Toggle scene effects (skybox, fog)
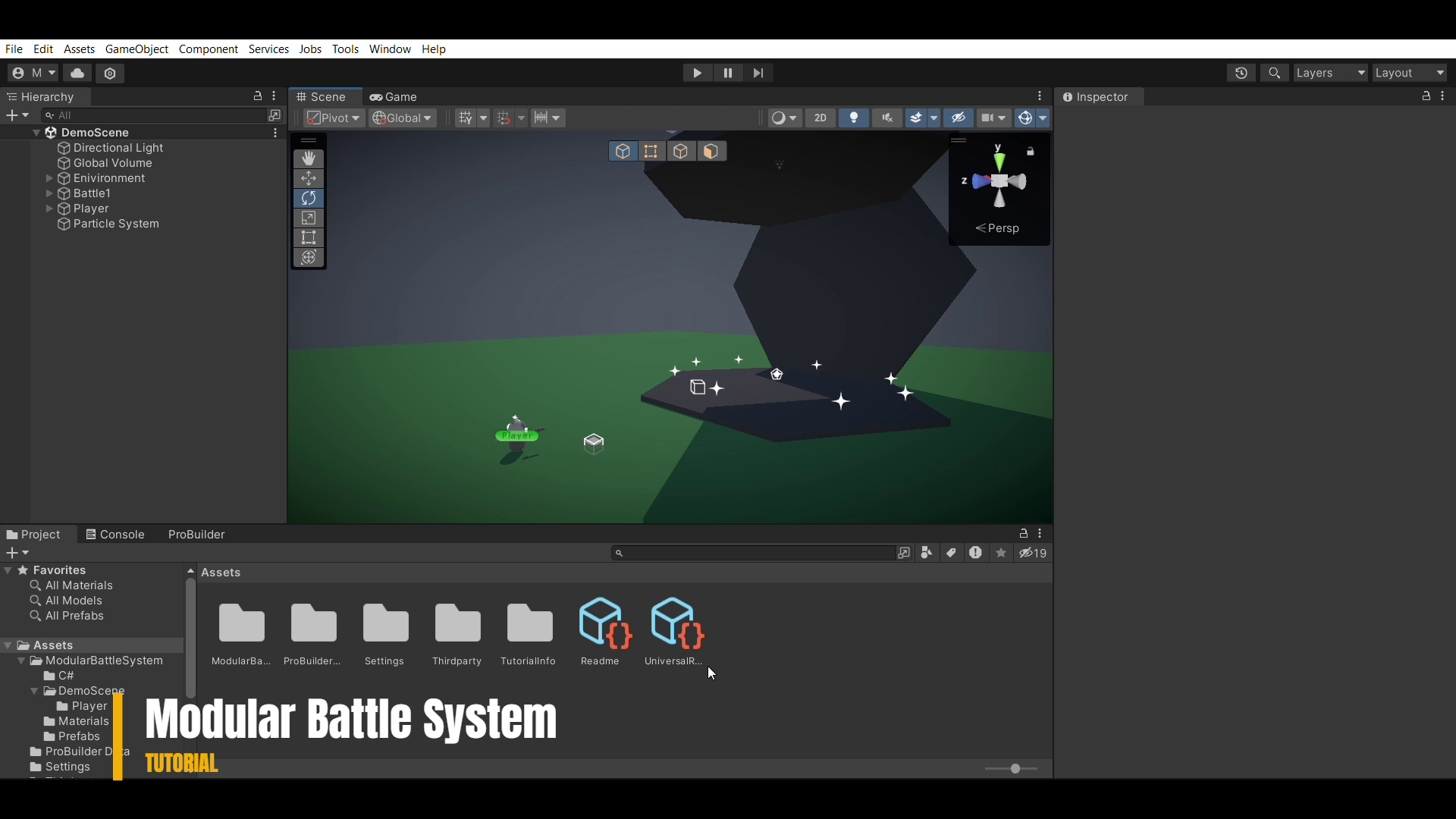Viewport: 1456px width, 819px height. (x=916, y=118)
